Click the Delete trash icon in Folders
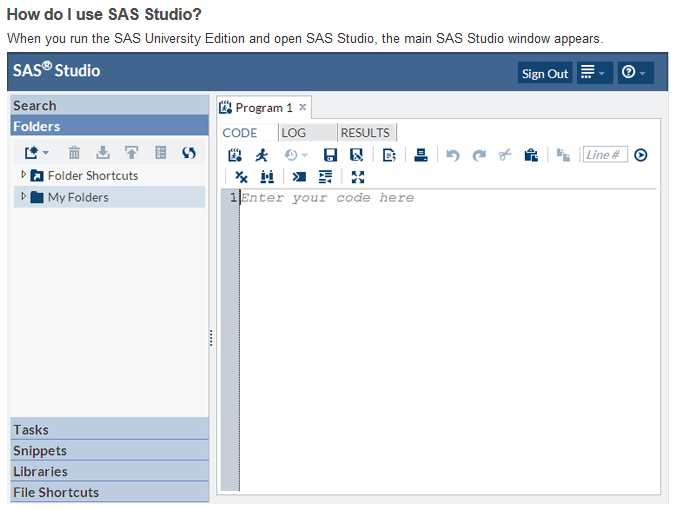 click(74, 153)
